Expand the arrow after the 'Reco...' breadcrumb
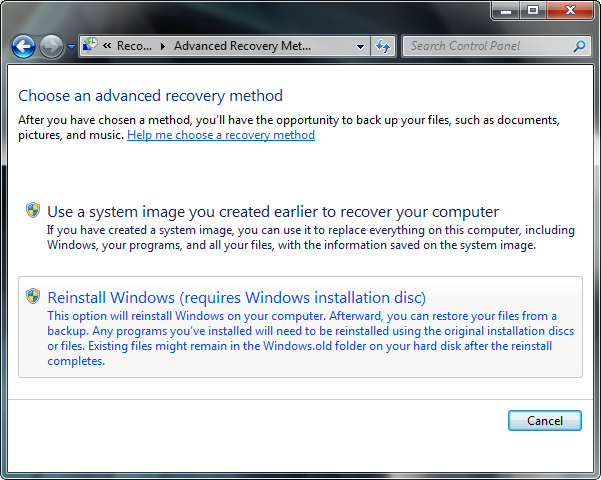The height and width of the screenshot is (480, 601). (x=163, y=46)
